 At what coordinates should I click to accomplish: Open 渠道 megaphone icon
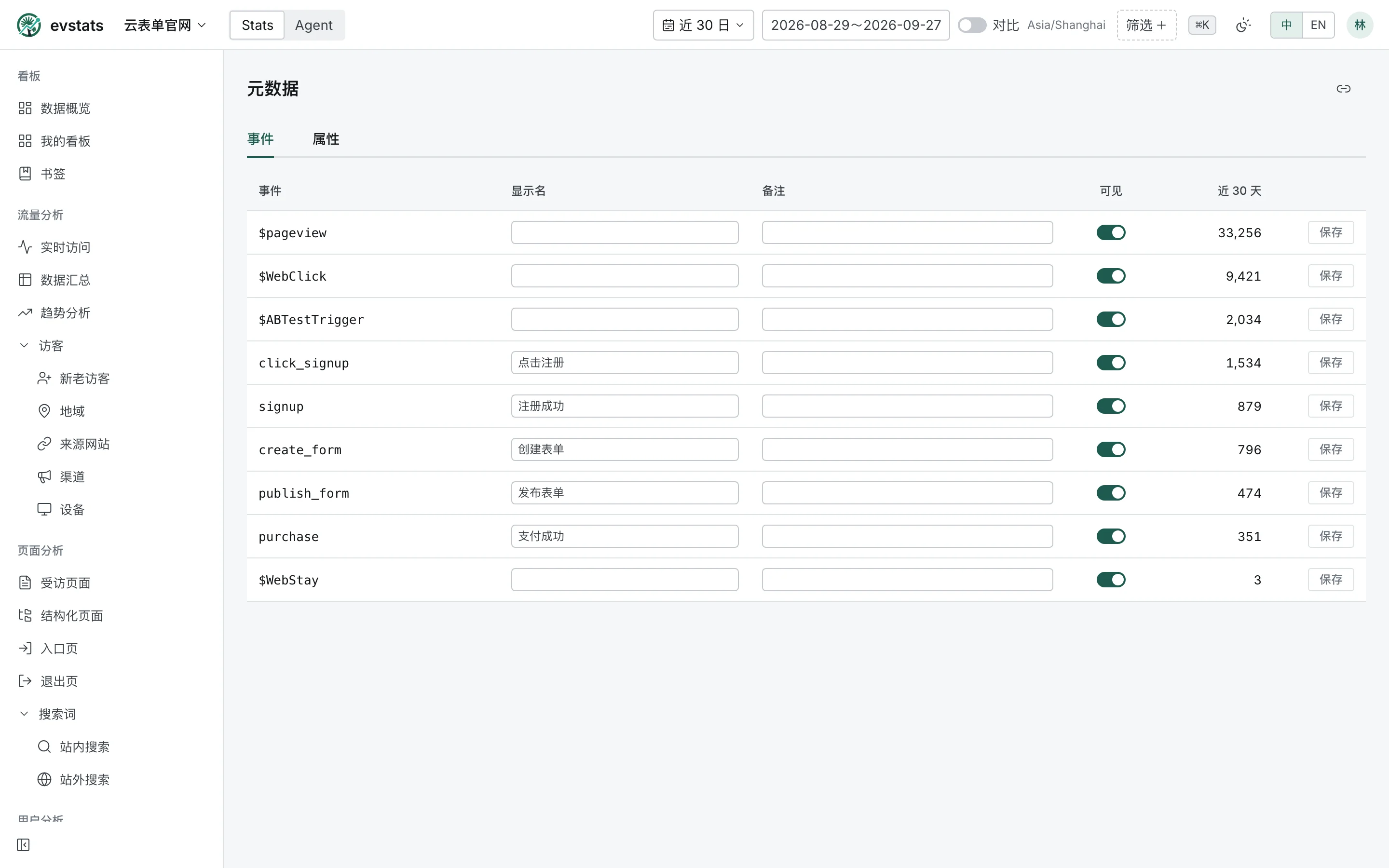(44, 476)
